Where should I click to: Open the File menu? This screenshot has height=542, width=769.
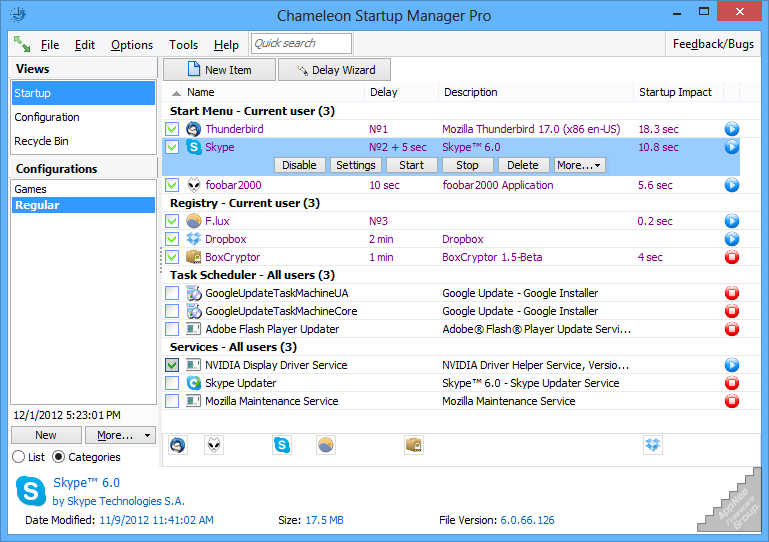(x=50, y=45)
